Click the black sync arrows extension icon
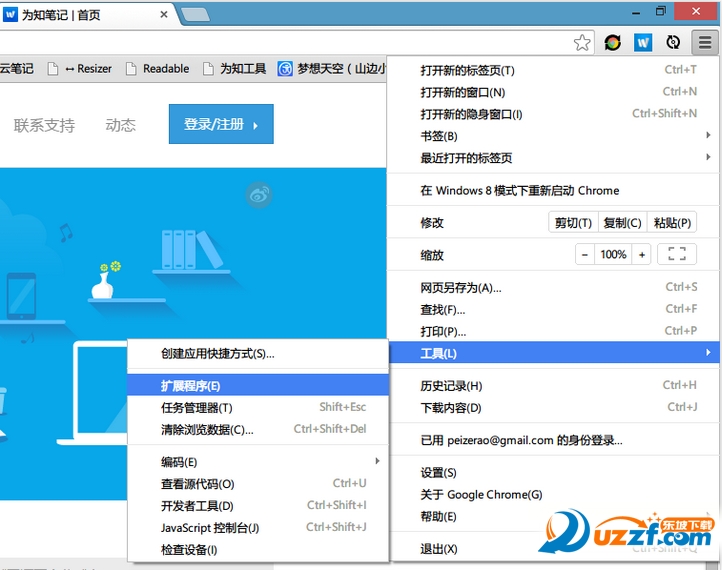The height and width of the screenshot is (570, 722). [x=673, y=43]
